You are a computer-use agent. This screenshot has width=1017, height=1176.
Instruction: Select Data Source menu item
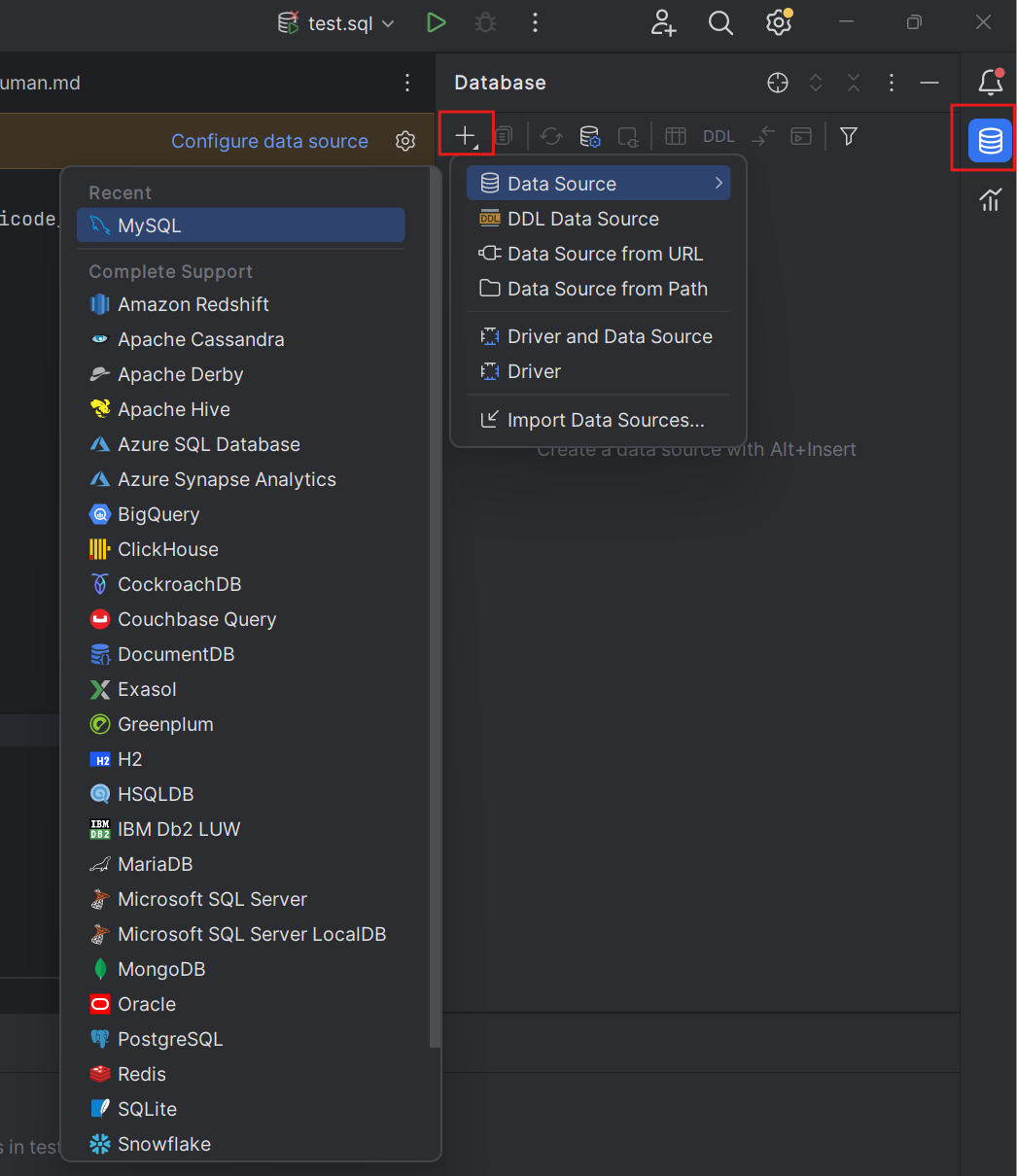[598, 184]
